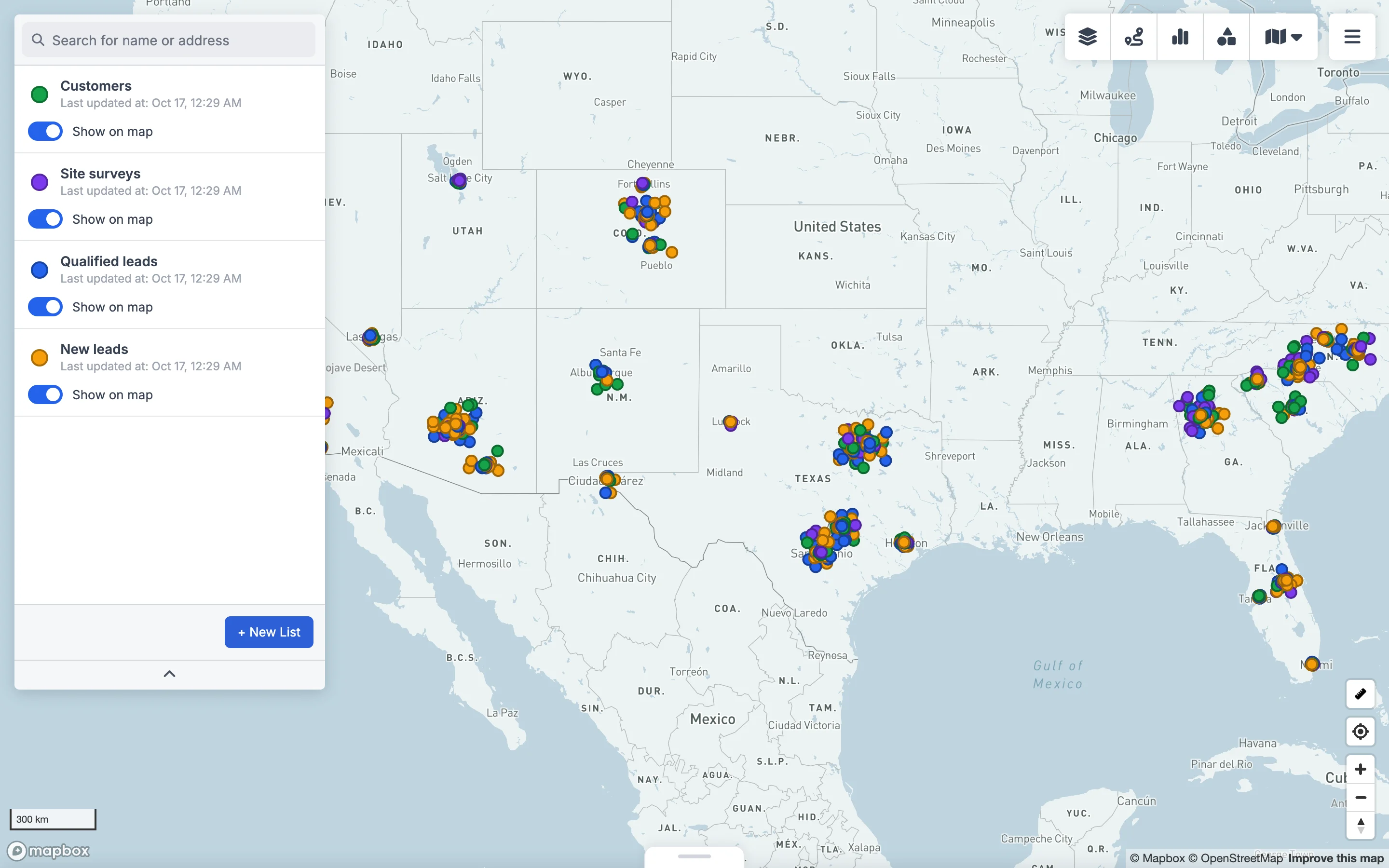Open the layers stack tool
1389x868 pixels.
[x=1087, y=37]
